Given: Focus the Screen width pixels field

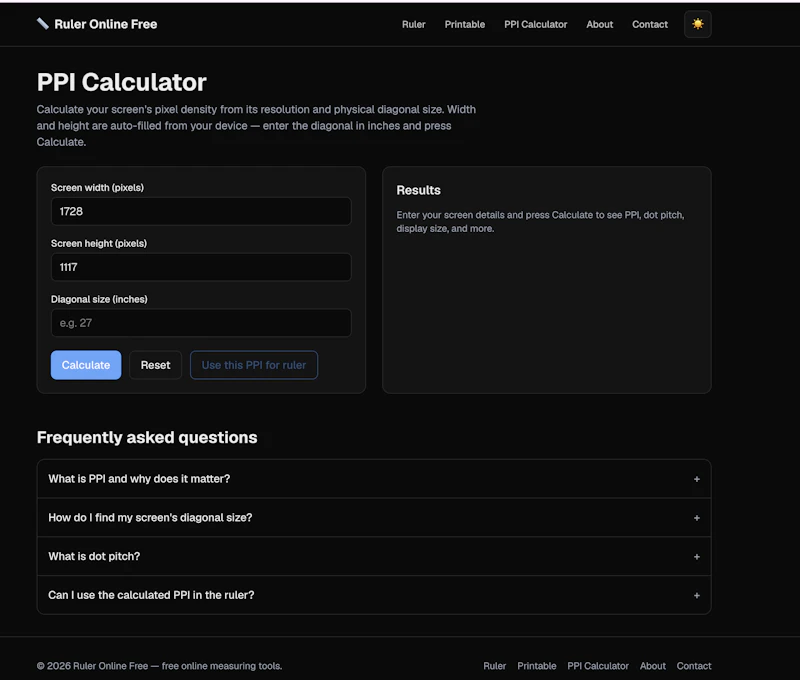Looking at the screenshot, I should 201,211.
